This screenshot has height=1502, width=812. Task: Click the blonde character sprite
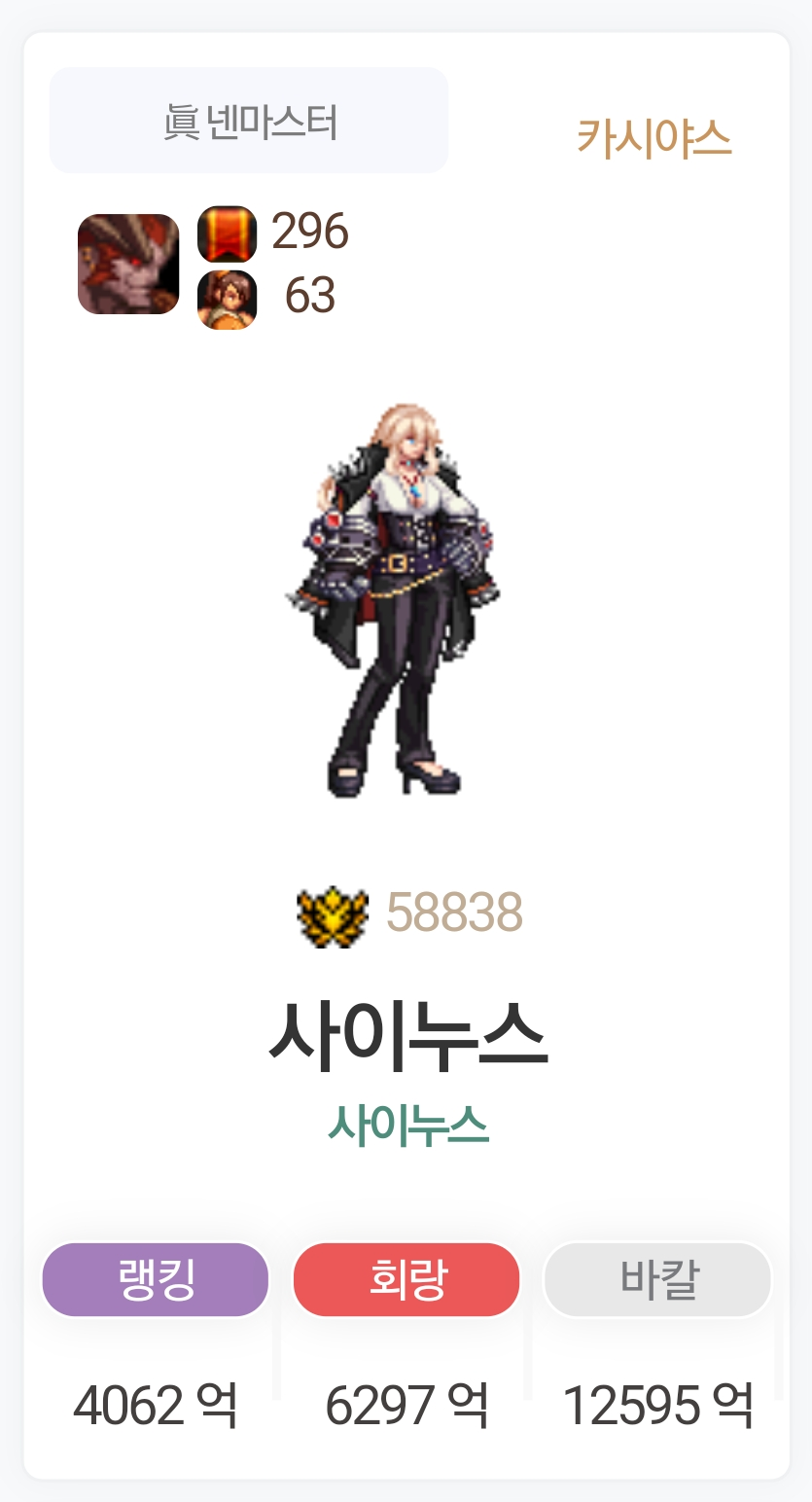coord(393,600)
